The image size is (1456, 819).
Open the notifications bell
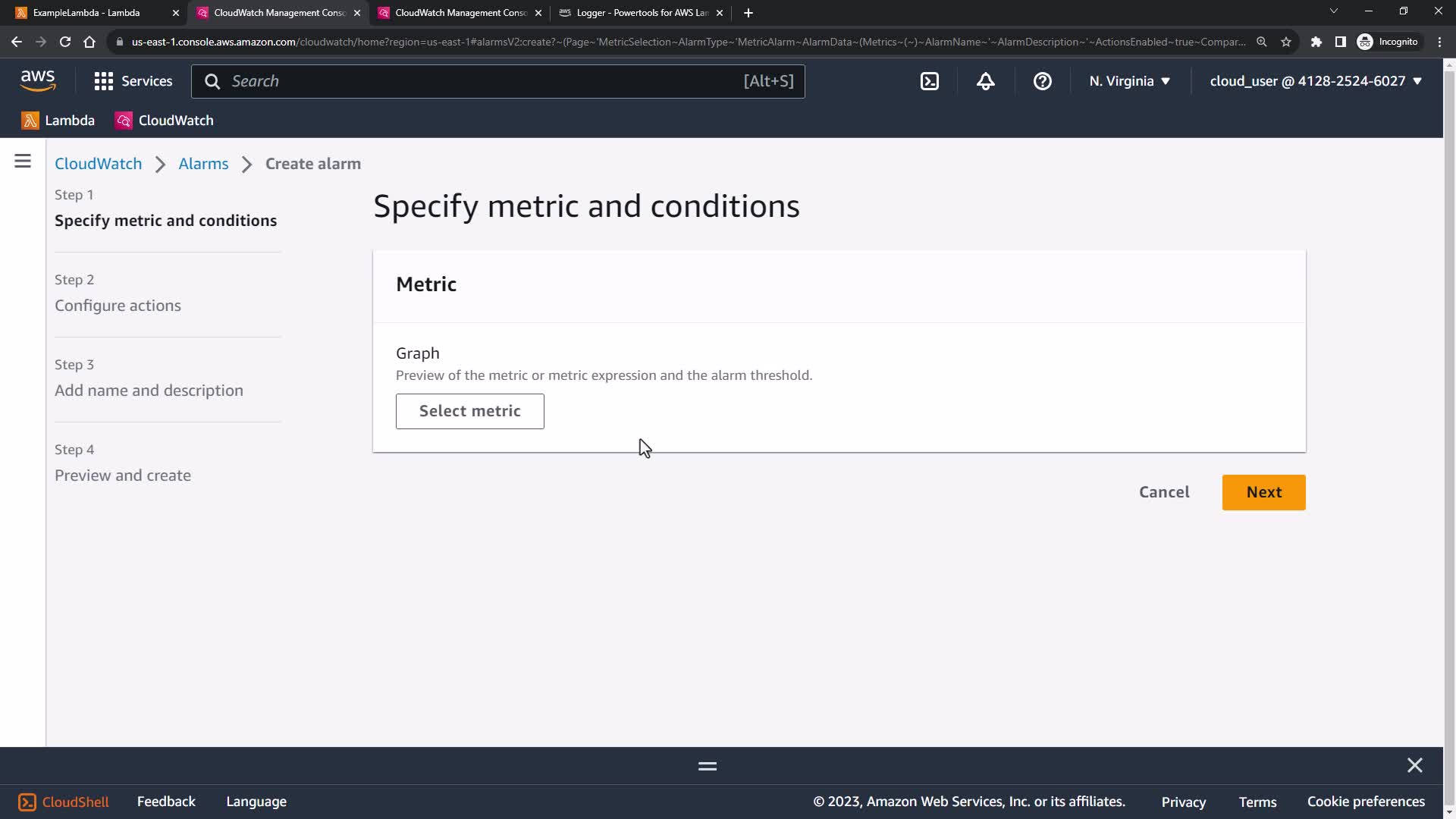(x=985, y=81)
